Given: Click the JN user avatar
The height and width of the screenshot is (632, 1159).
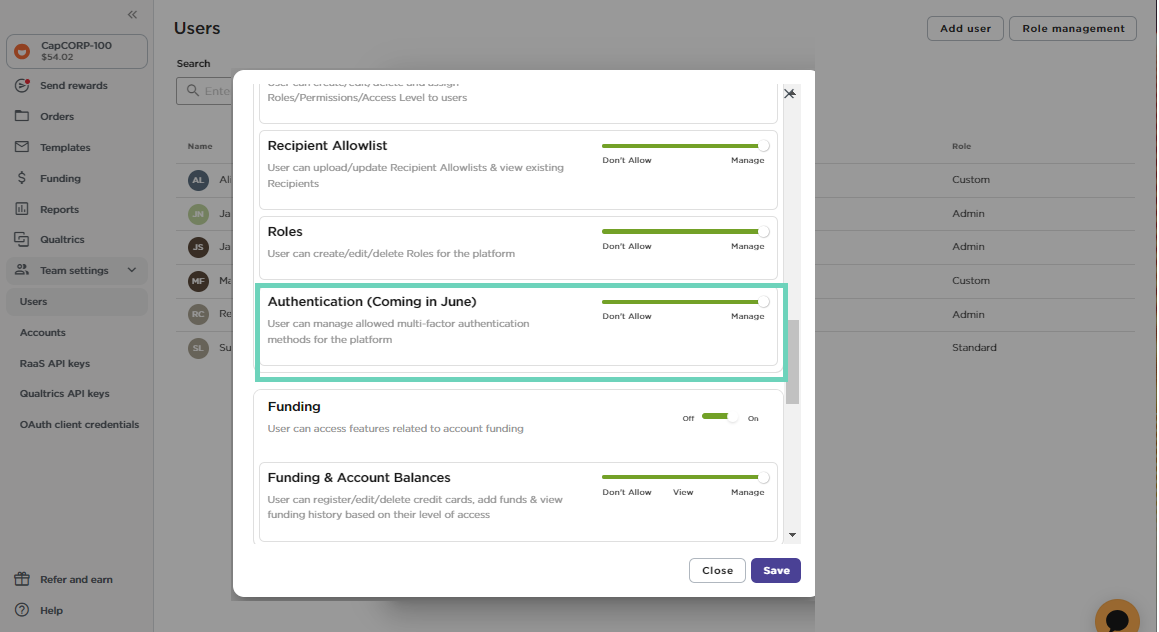Looking at the screenshot, I should 198,214.
